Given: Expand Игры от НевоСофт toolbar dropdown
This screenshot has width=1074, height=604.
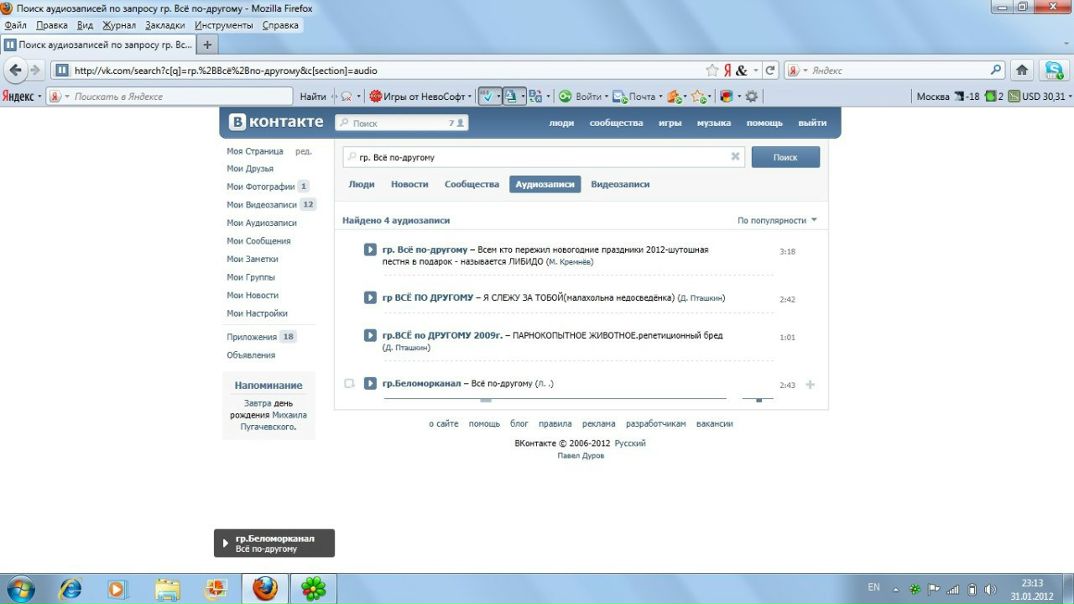Looking at the screenshot, I should [470, 97].
